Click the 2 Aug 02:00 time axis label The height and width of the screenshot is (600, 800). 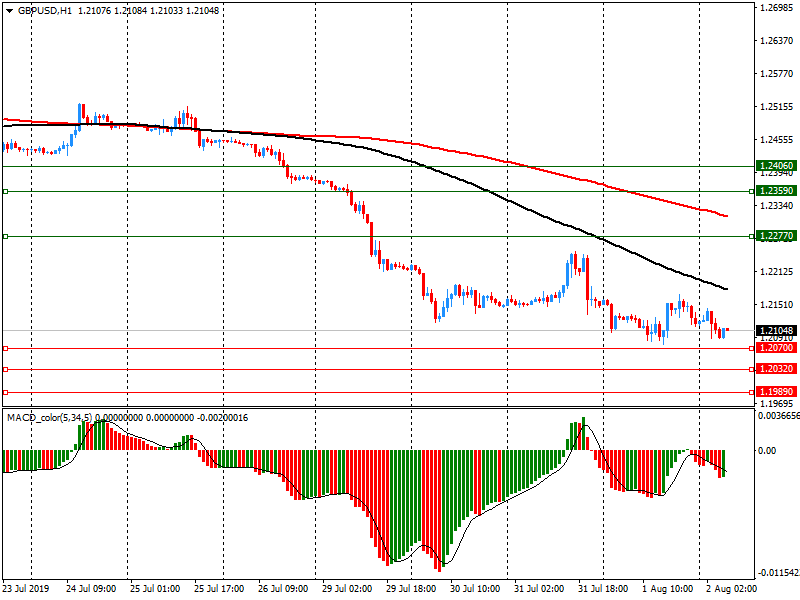pos(732,589)
